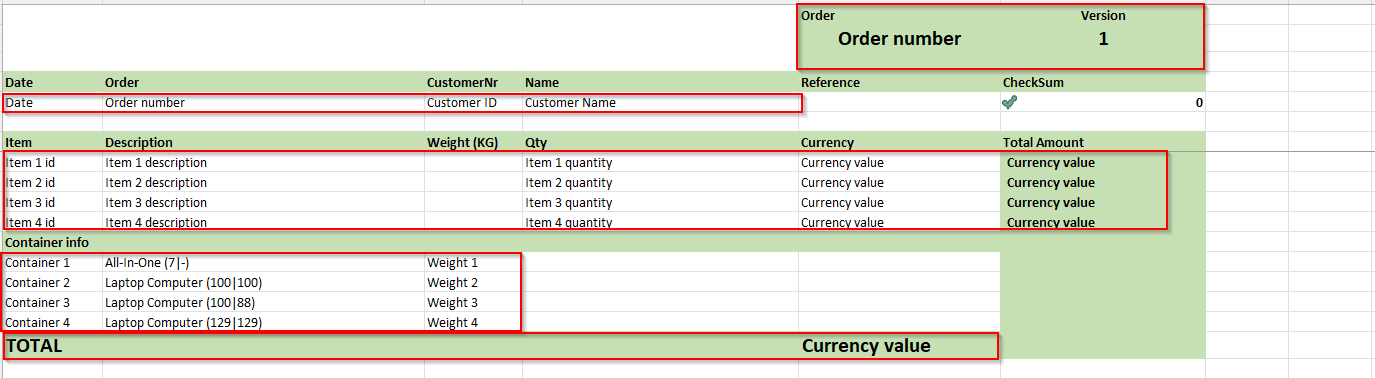Click the Laptop Computer (100|88) cell

click(x=263, y=302)
